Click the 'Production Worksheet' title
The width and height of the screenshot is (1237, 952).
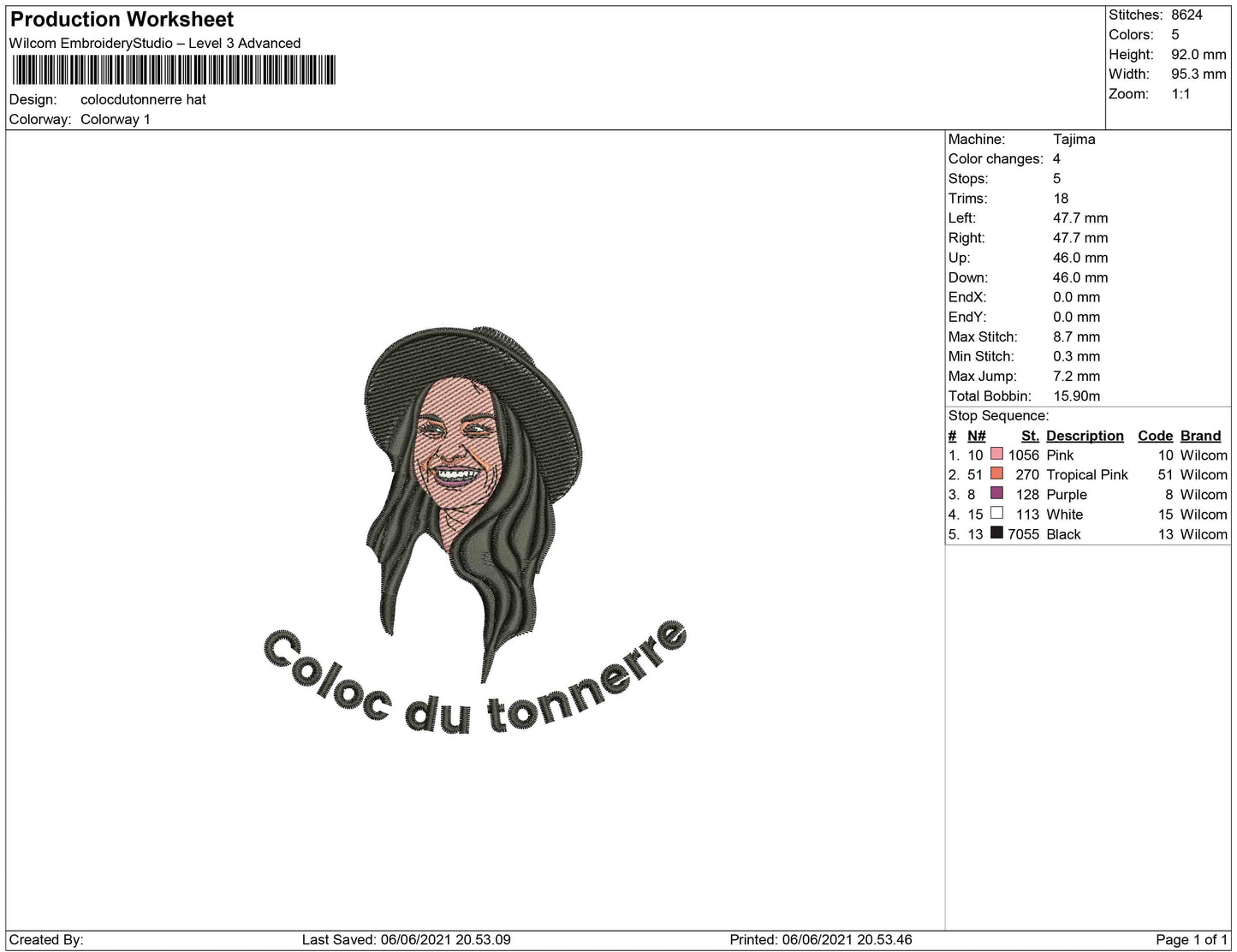[122, 19]
